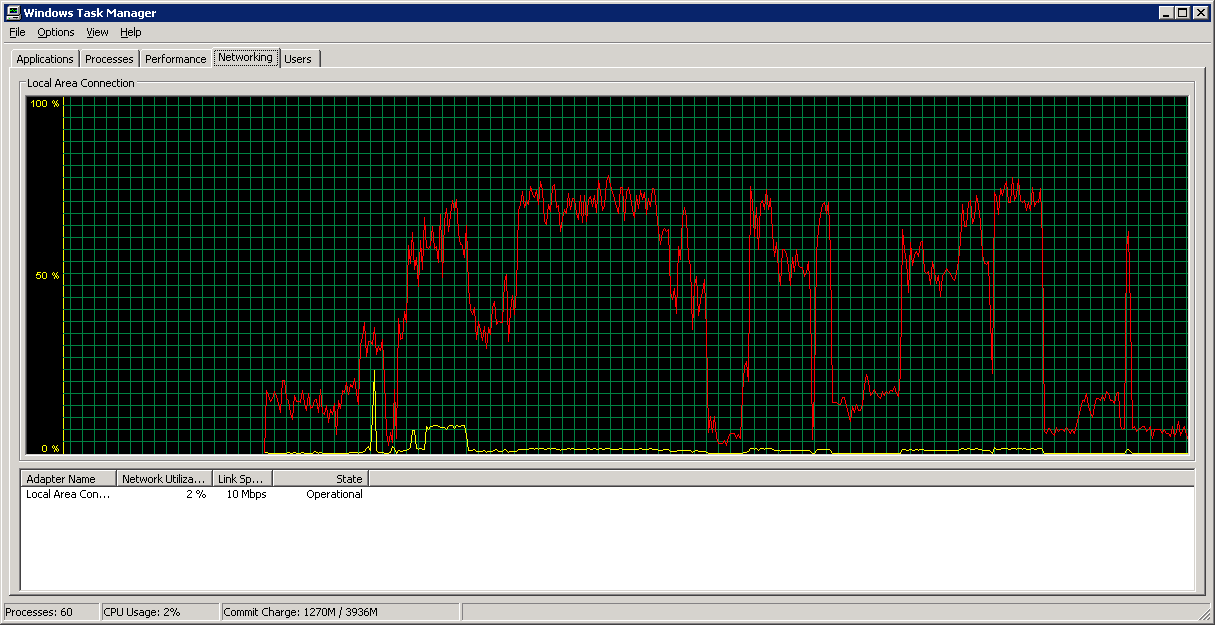Show the Users tab
Image resolution: width=1215 pixels, height=625 pixels.
(x=298, y=59)
